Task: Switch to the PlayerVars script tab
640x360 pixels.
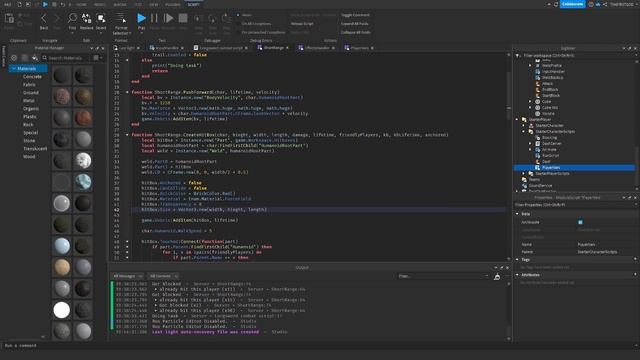Action: [x=359, y=48]
